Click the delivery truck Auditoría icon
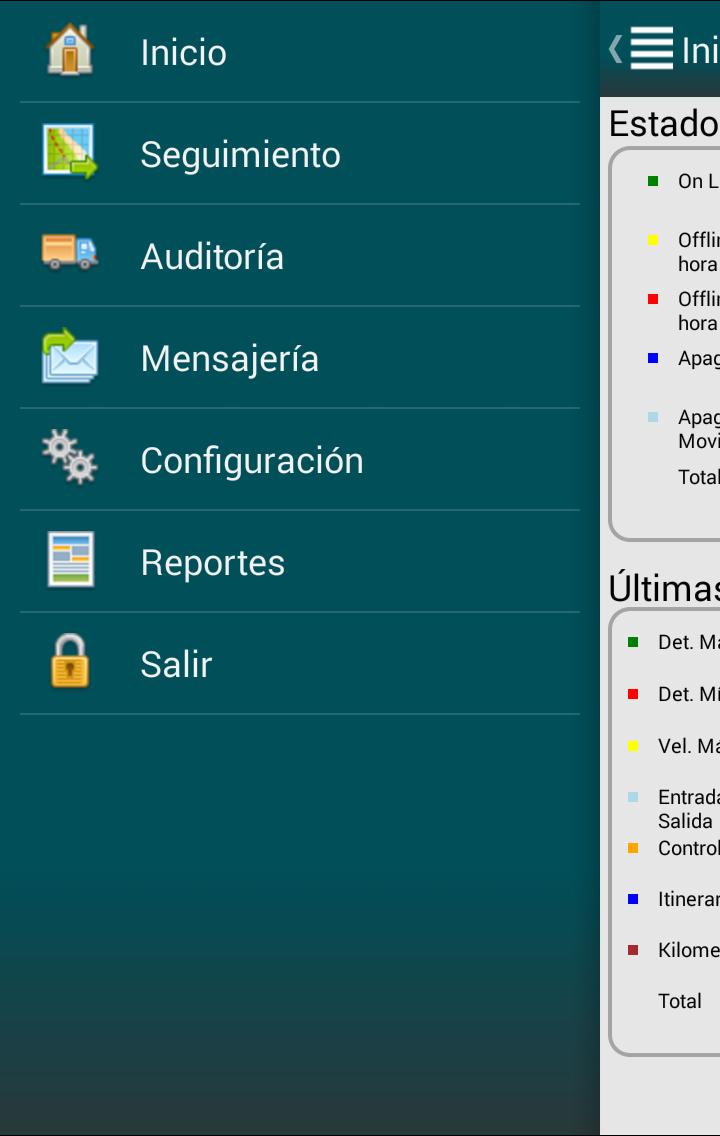The width and height of the screenshot is (720, 1136). 70,252
